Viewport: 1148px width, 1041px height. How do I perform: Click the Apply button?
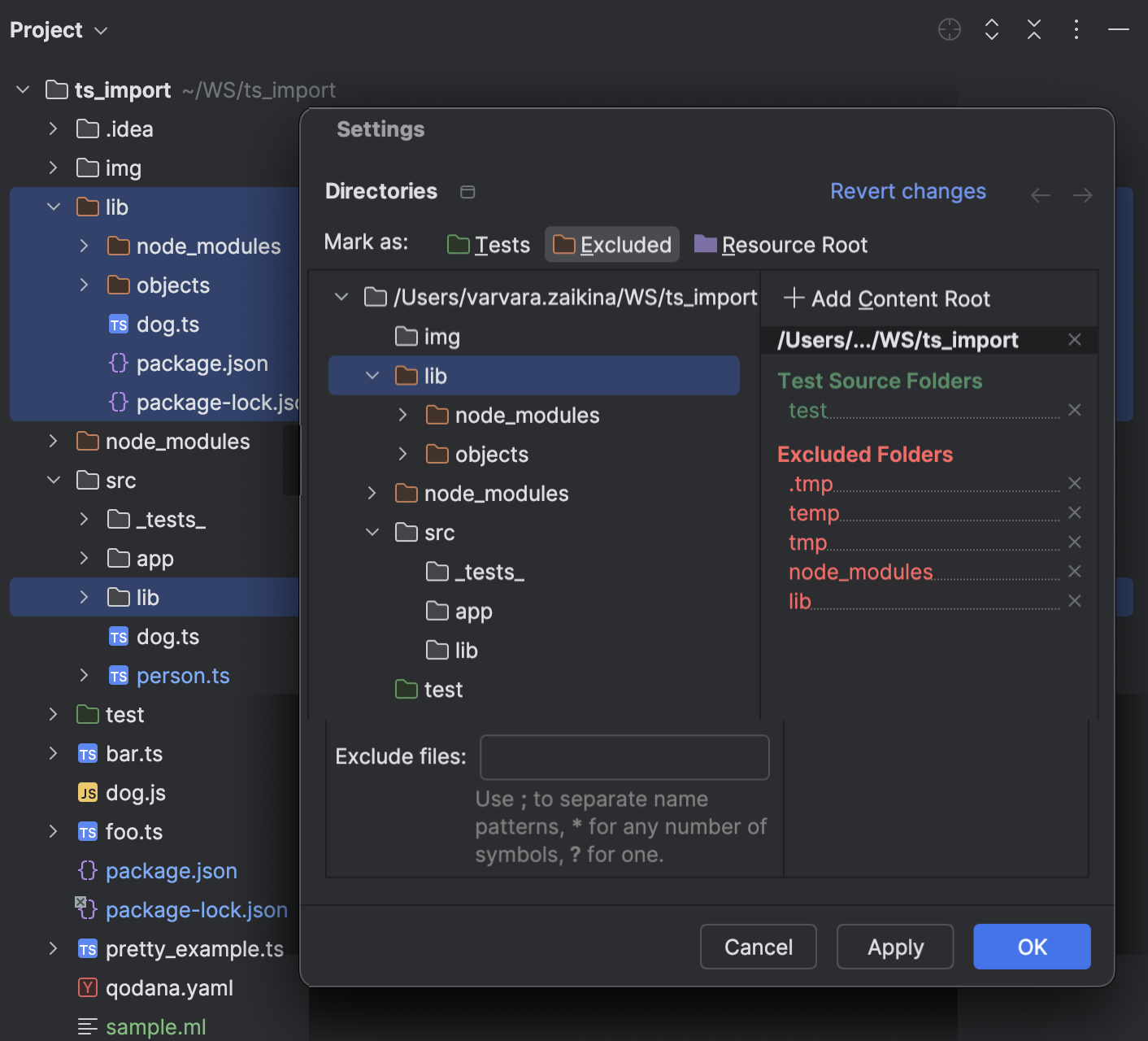point(894,947)
